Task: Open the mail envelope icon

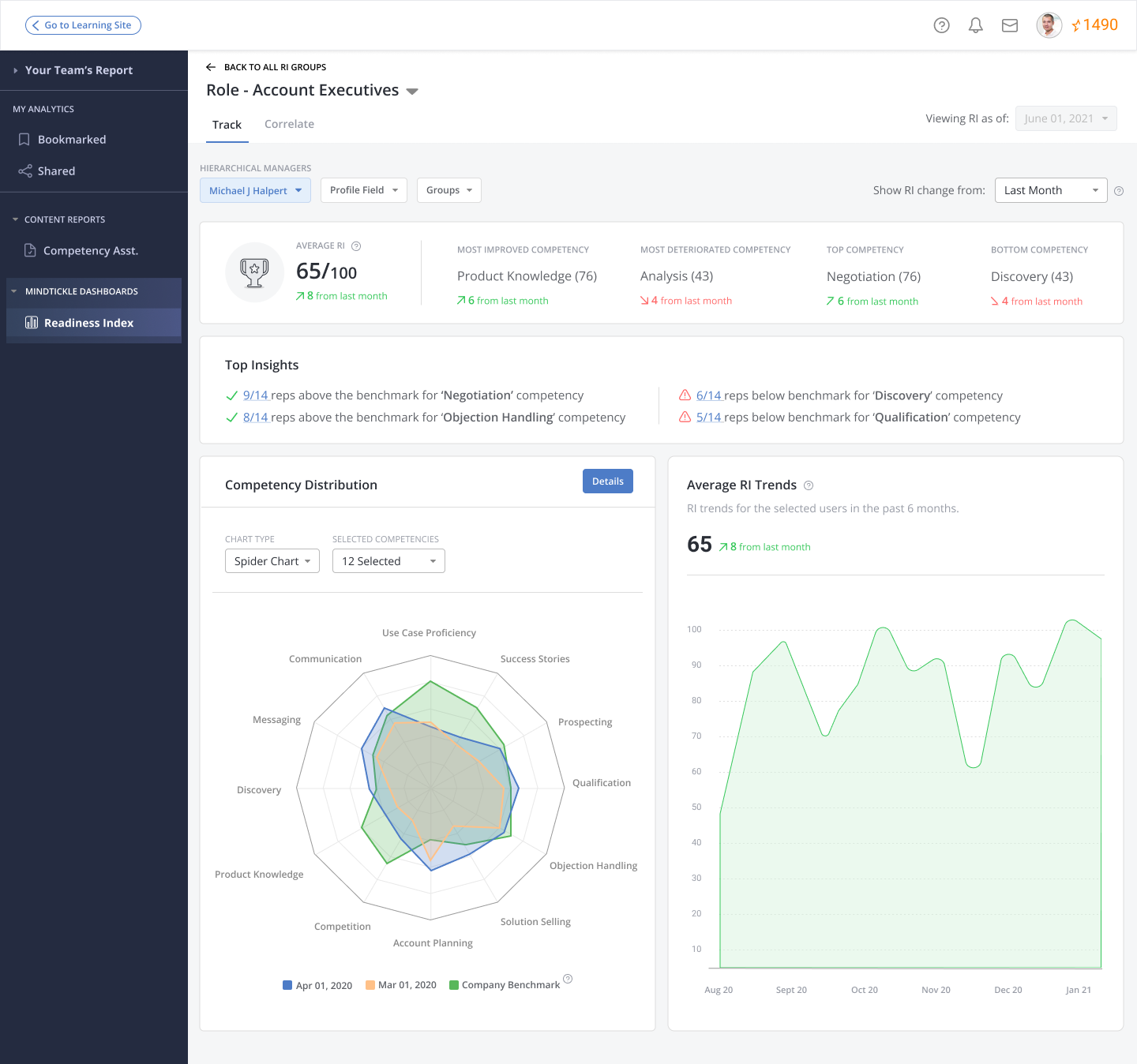Action: pos(1010,25)
